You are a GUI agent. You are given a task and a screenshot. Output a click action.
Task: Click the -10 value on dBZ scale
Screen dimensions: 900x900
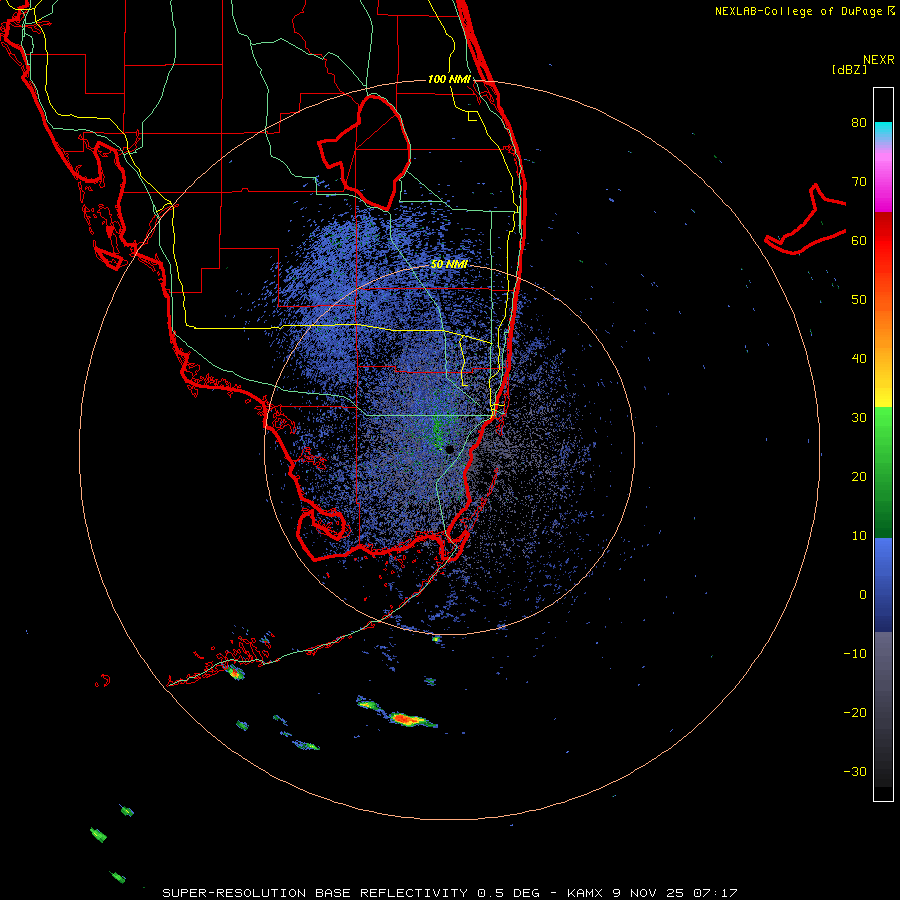click(855, 654)
